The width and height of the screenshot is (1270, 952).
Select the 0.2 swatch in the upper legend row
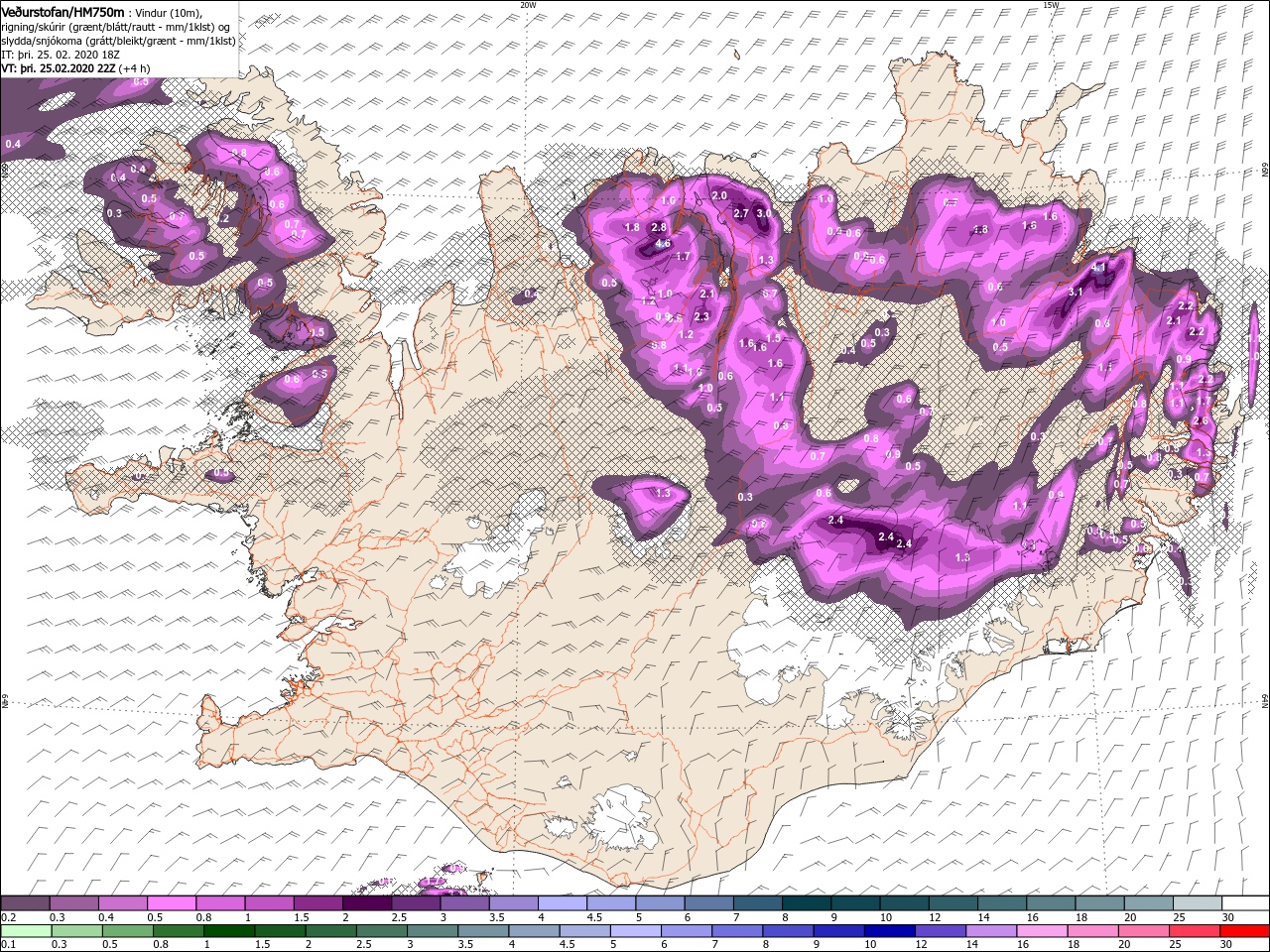(25, 903)
